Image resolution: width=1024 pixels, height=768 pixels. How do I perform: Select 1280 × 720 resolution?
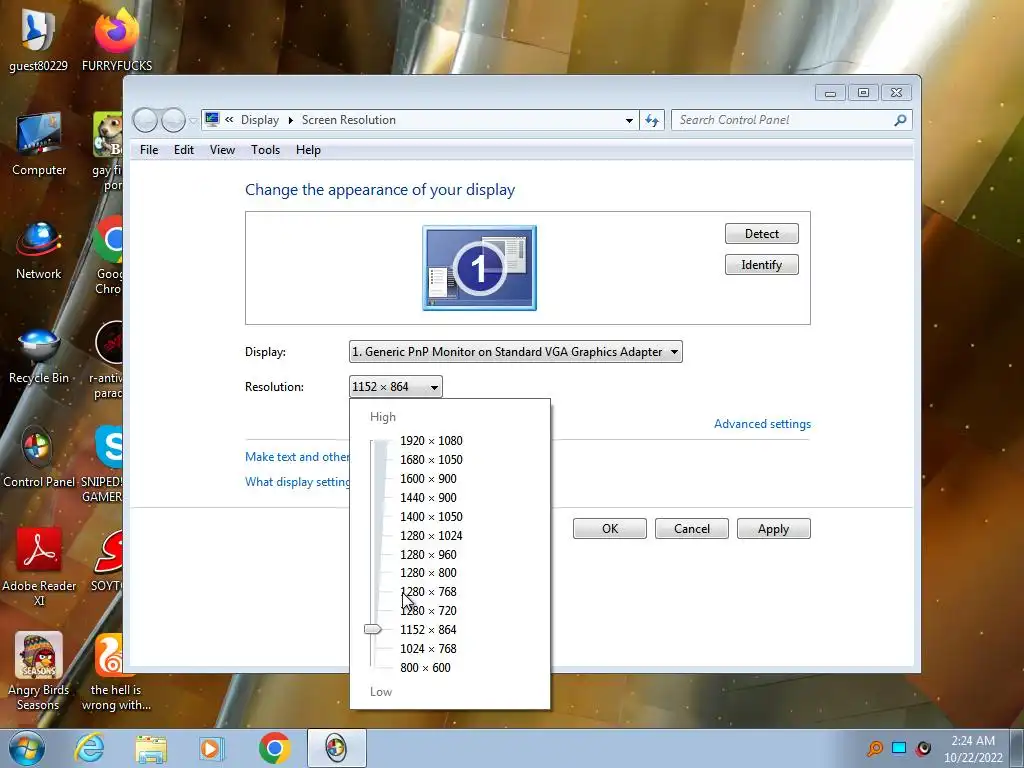click(428, 611)
